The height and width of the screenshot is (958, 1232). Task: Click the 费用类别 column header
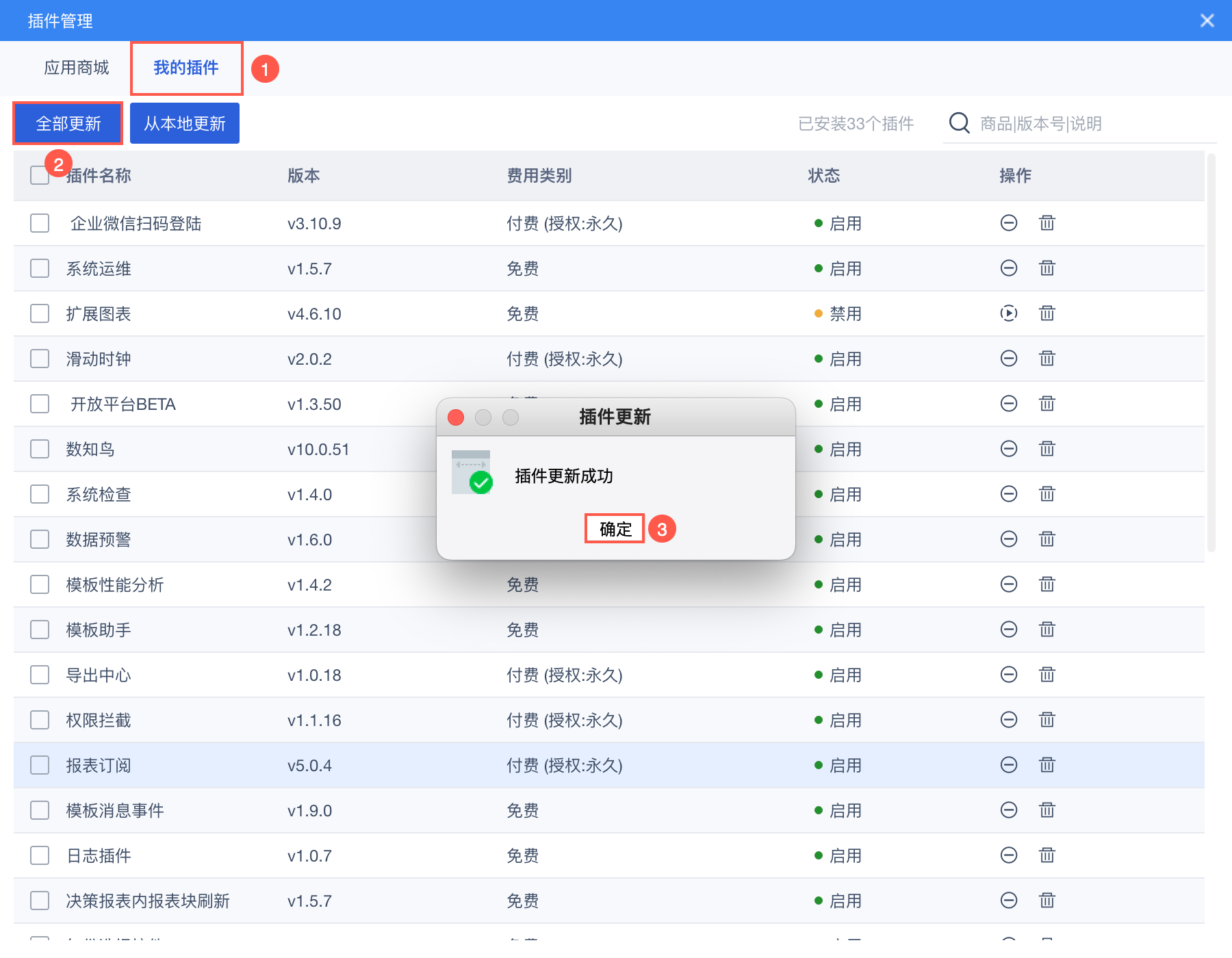[x=539, y=176]
